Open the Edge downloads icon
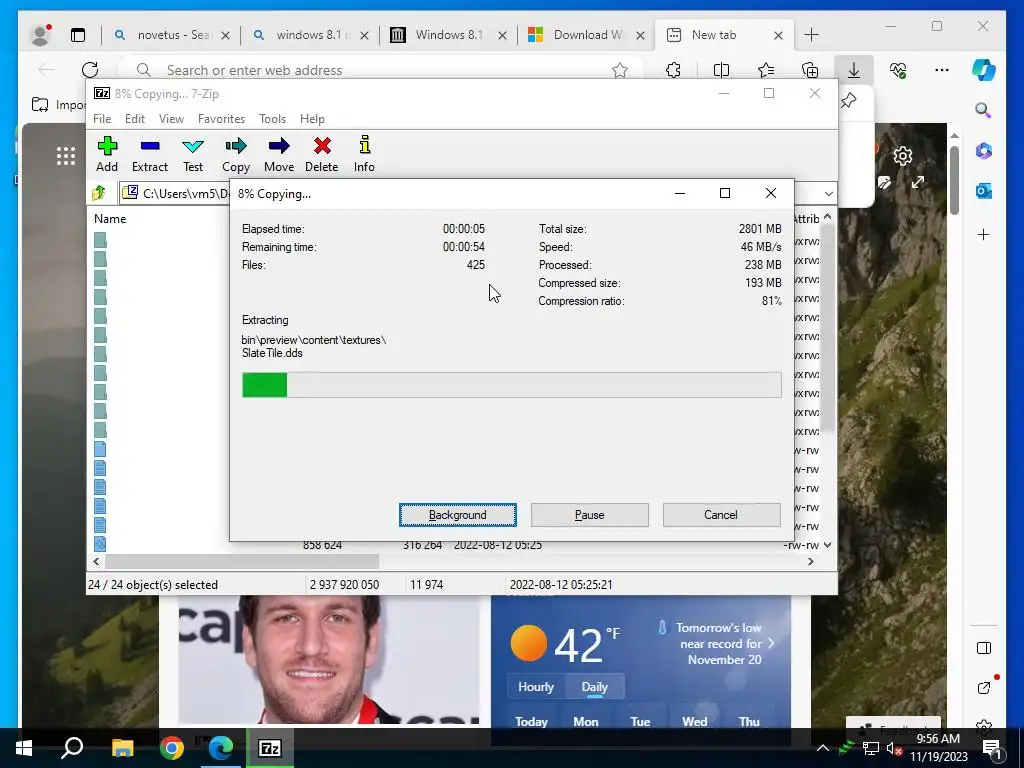Screen dimensions: 1024x768 click(x=854, y=70)
